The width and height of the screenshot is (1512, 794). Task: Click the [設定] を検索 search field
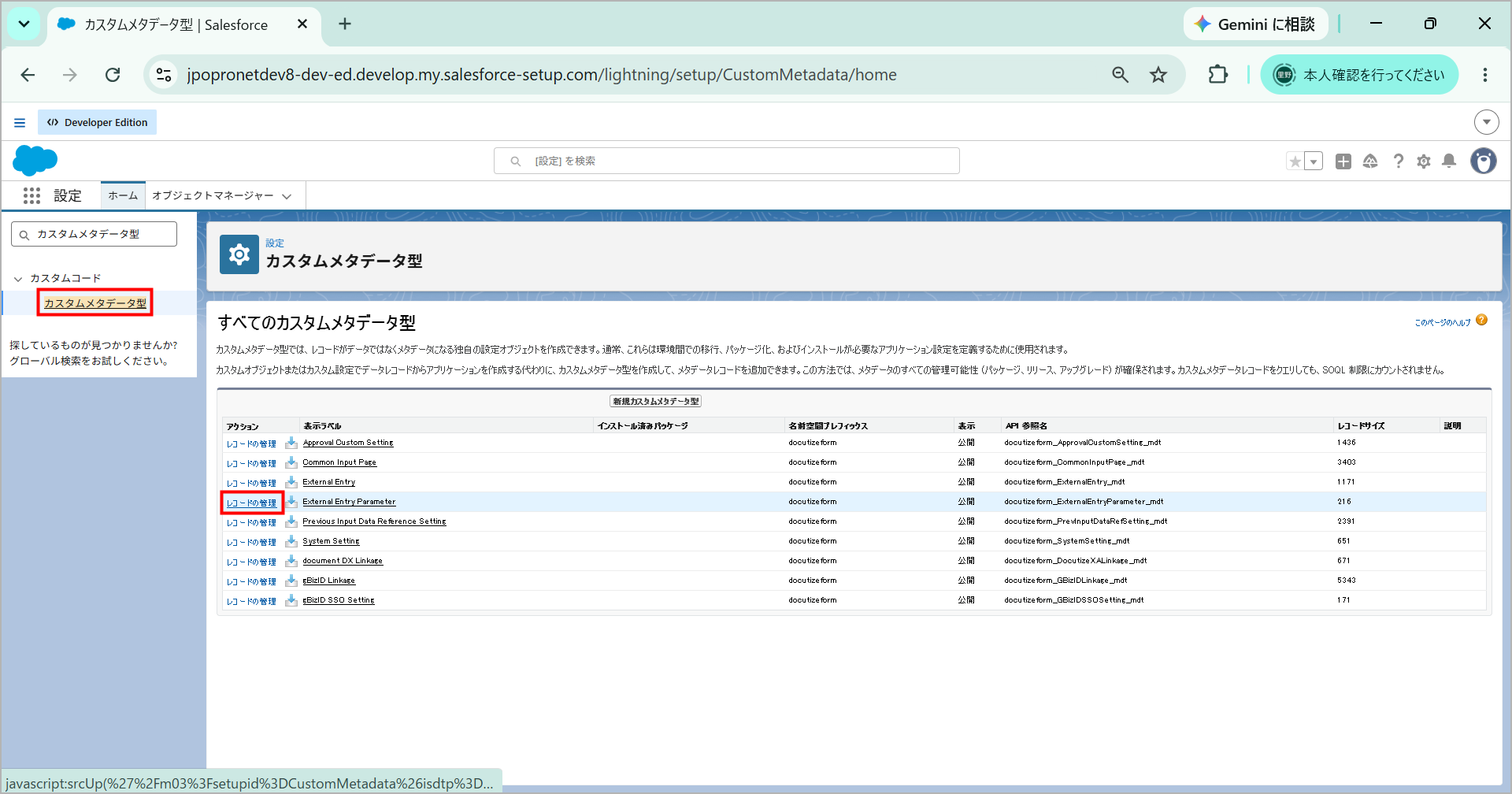pos(726,161)
